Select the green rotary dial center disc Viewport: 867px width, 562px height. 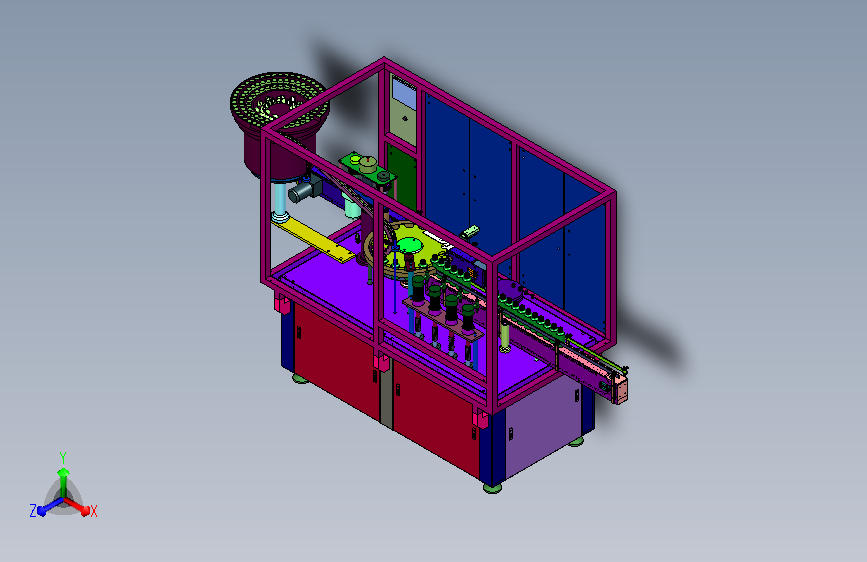409,244
